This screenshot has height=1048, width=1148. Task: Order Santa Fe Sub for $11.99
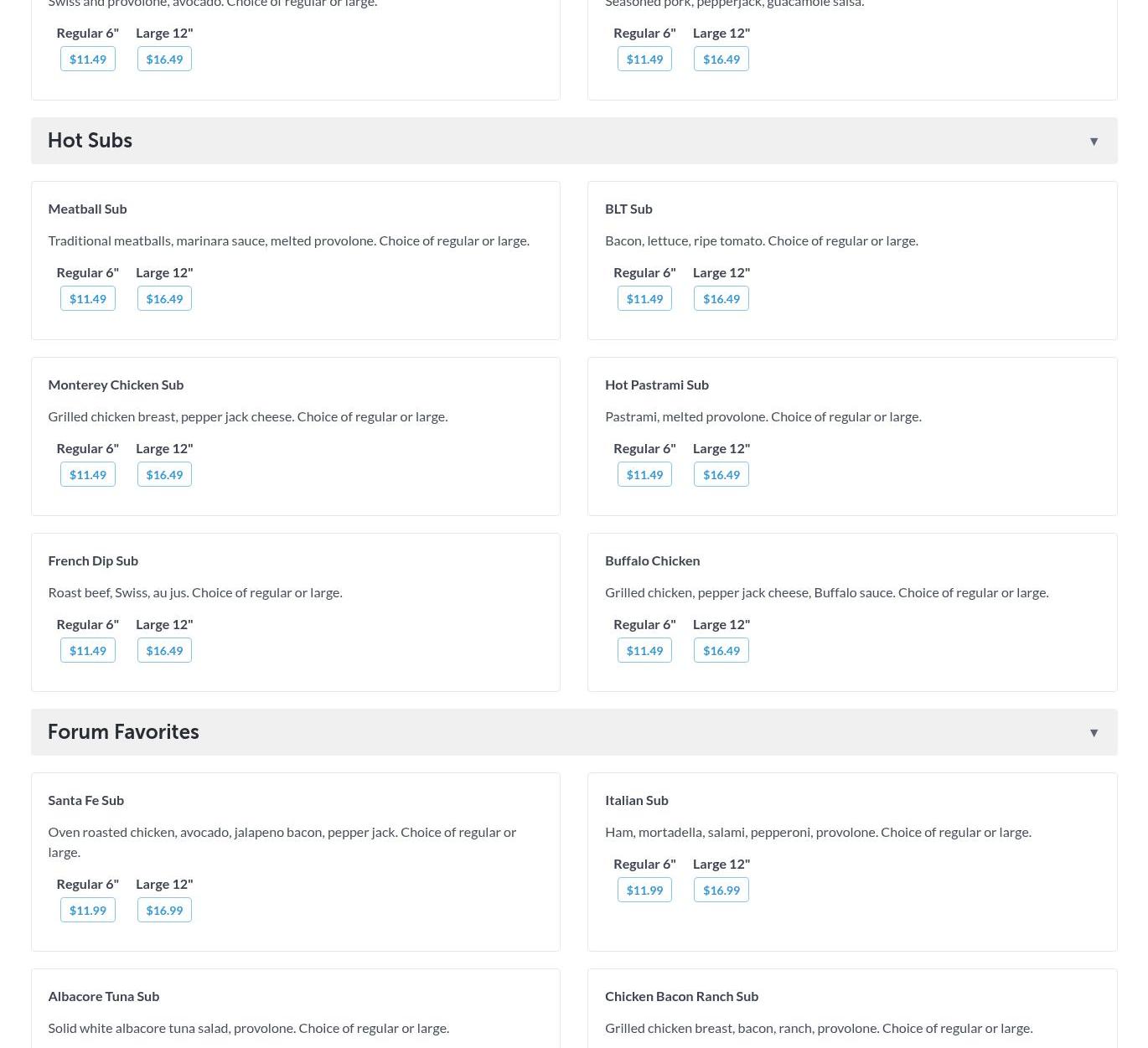(x=88, y=911)
